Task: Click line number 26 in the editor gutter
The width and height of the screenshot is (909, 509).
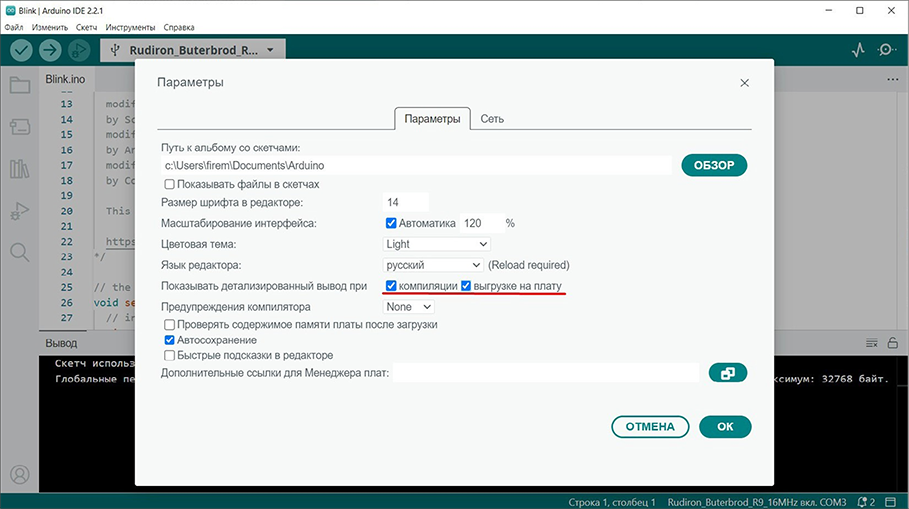Action: click(x=67, y=303)
